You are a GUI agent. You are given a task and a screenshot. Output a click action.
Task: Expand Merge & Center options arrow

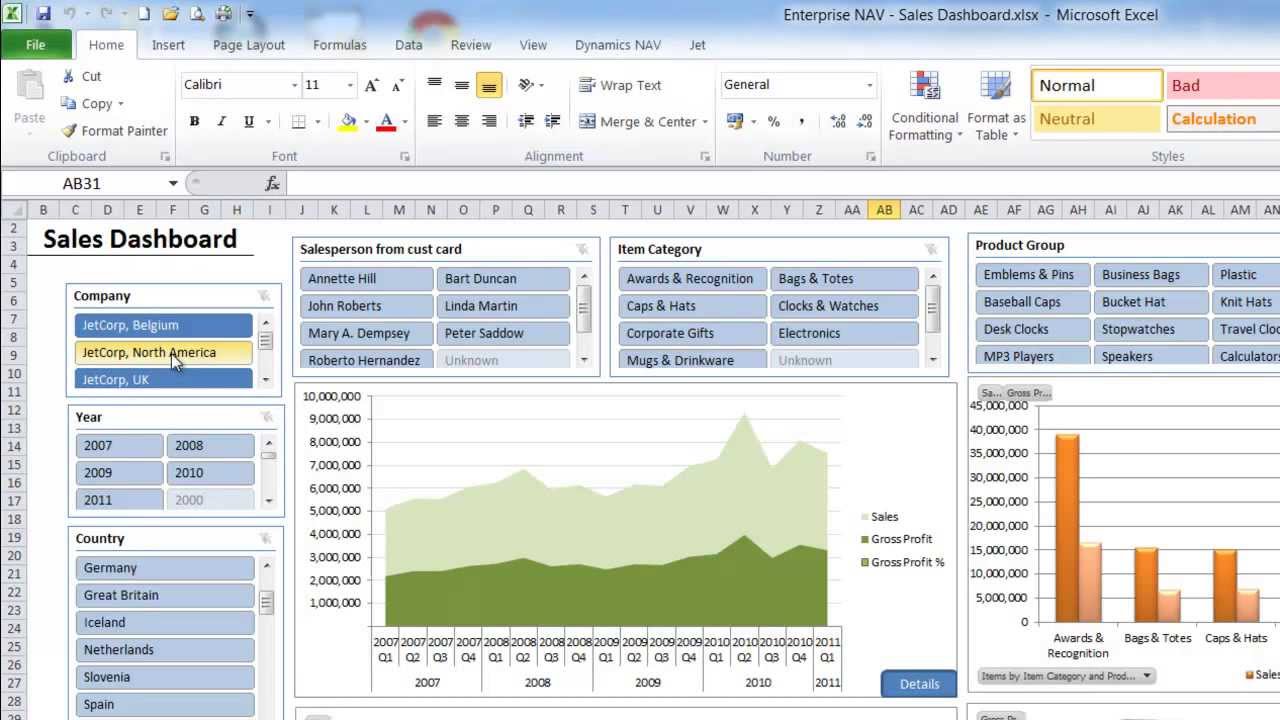pyautogui.click(x=705, y=122)
